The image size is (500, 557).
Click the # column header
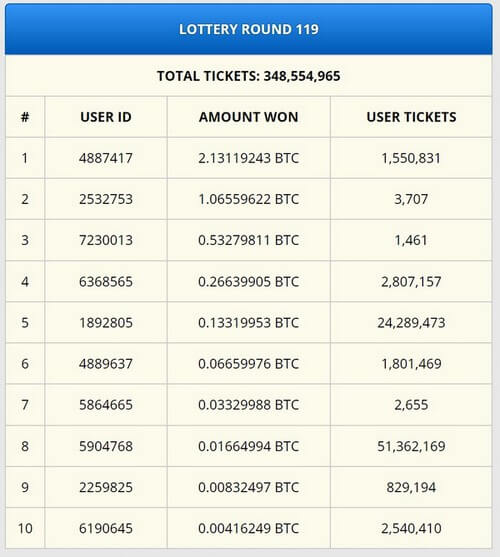[25, 117]
